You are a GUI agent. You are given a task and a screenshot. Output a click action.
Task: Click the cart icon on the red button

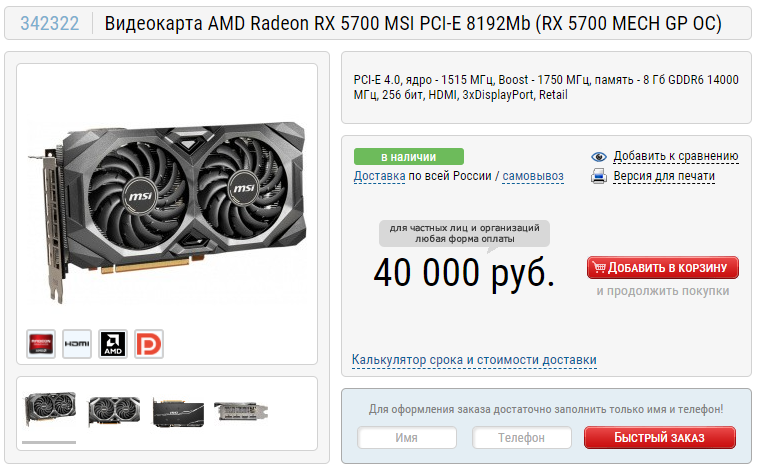[599, 267]
